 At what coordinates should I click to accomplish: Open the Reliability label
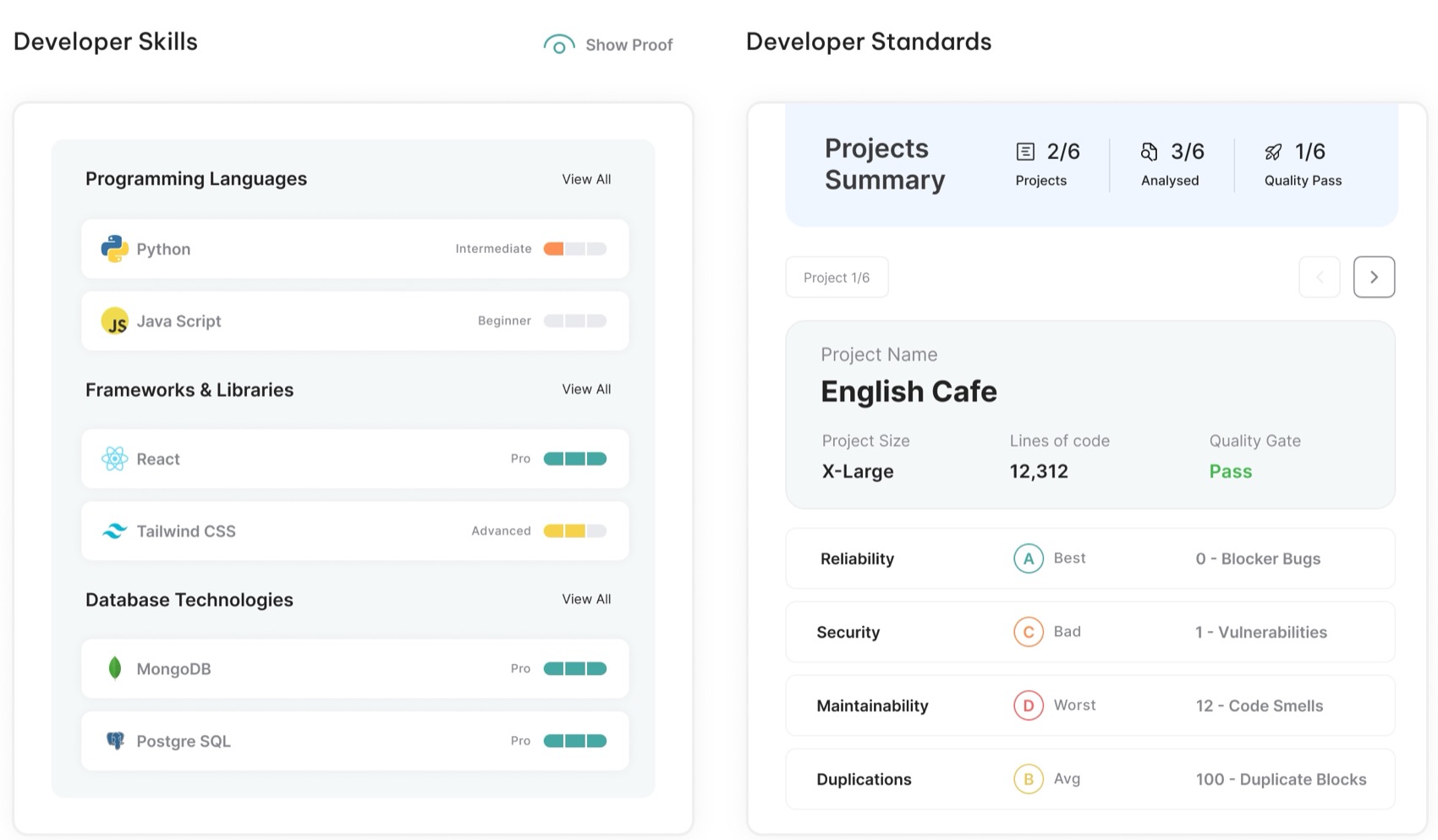(x=857, y=558)
